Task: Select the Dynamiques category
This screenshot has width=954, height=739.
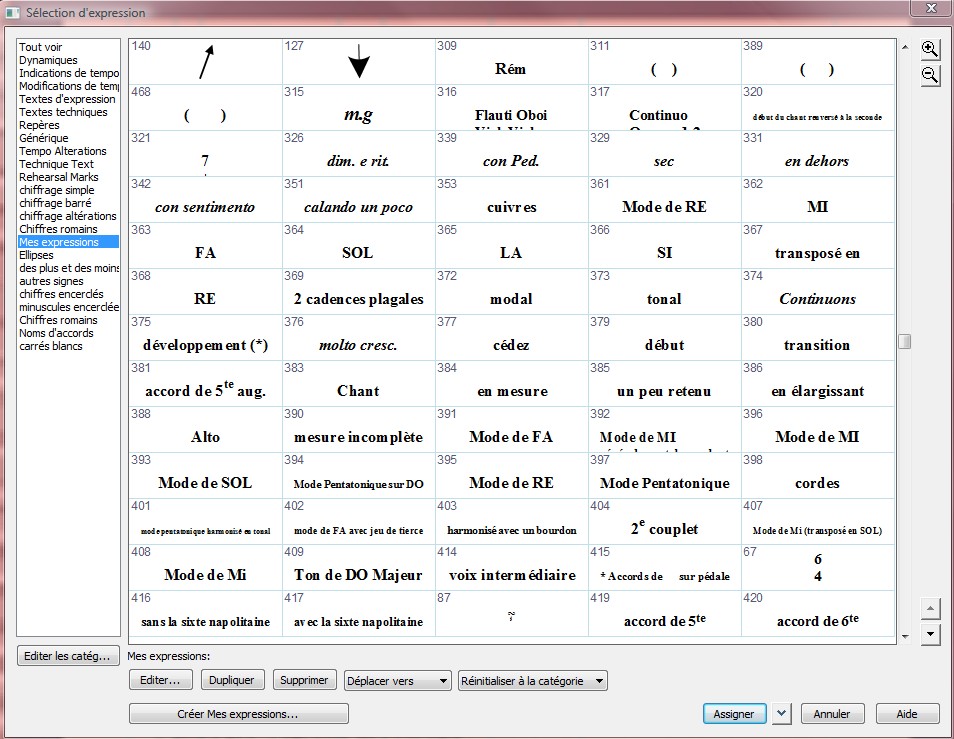Action: tap(48, 60)
